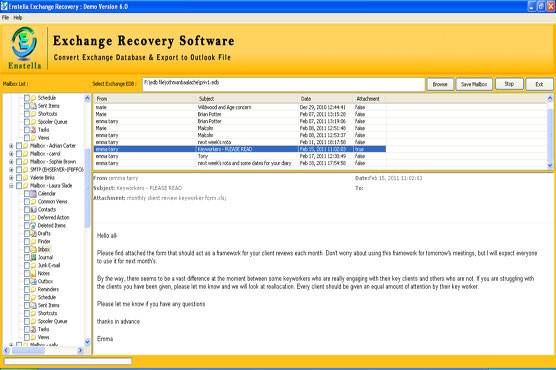556x370 pixels.
Task: Expand the Mailbox - Adrian Carter node
Action: (11, 146)
